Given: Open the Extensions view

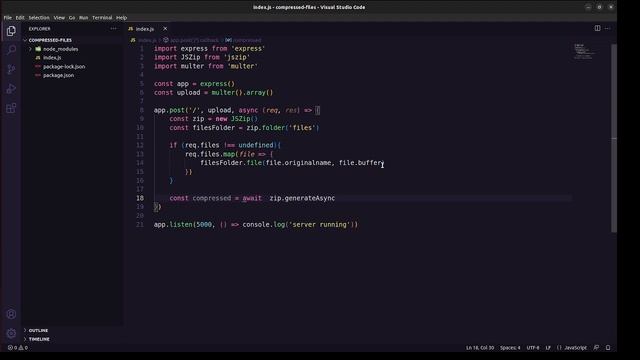Looking at the screenshot, I should 11,108.
